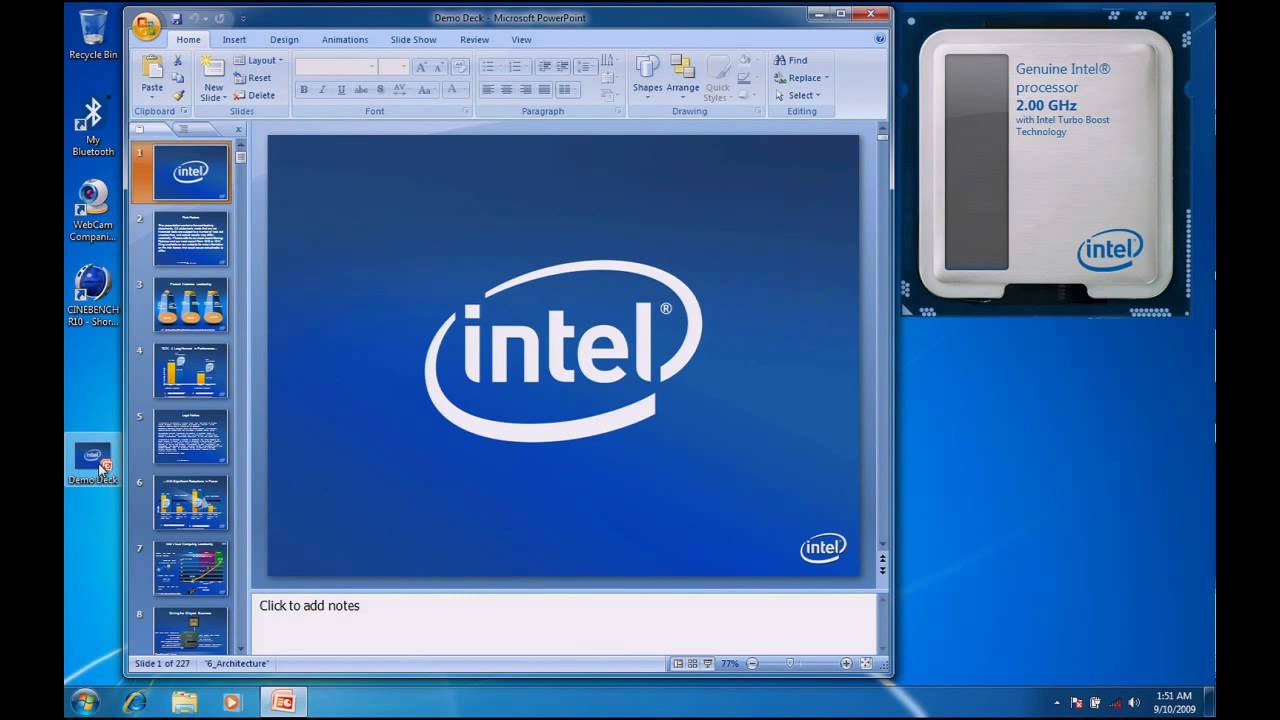Decrease font size with Shrink Font
Viewport: 1280px width, 720px height.
tap(438, 67)
